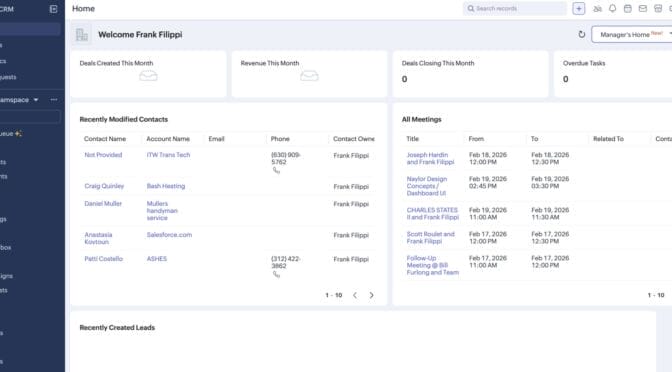Open the mail envelope icon
The height and width of the screenshot is (372, 672).
pos(642,9)
